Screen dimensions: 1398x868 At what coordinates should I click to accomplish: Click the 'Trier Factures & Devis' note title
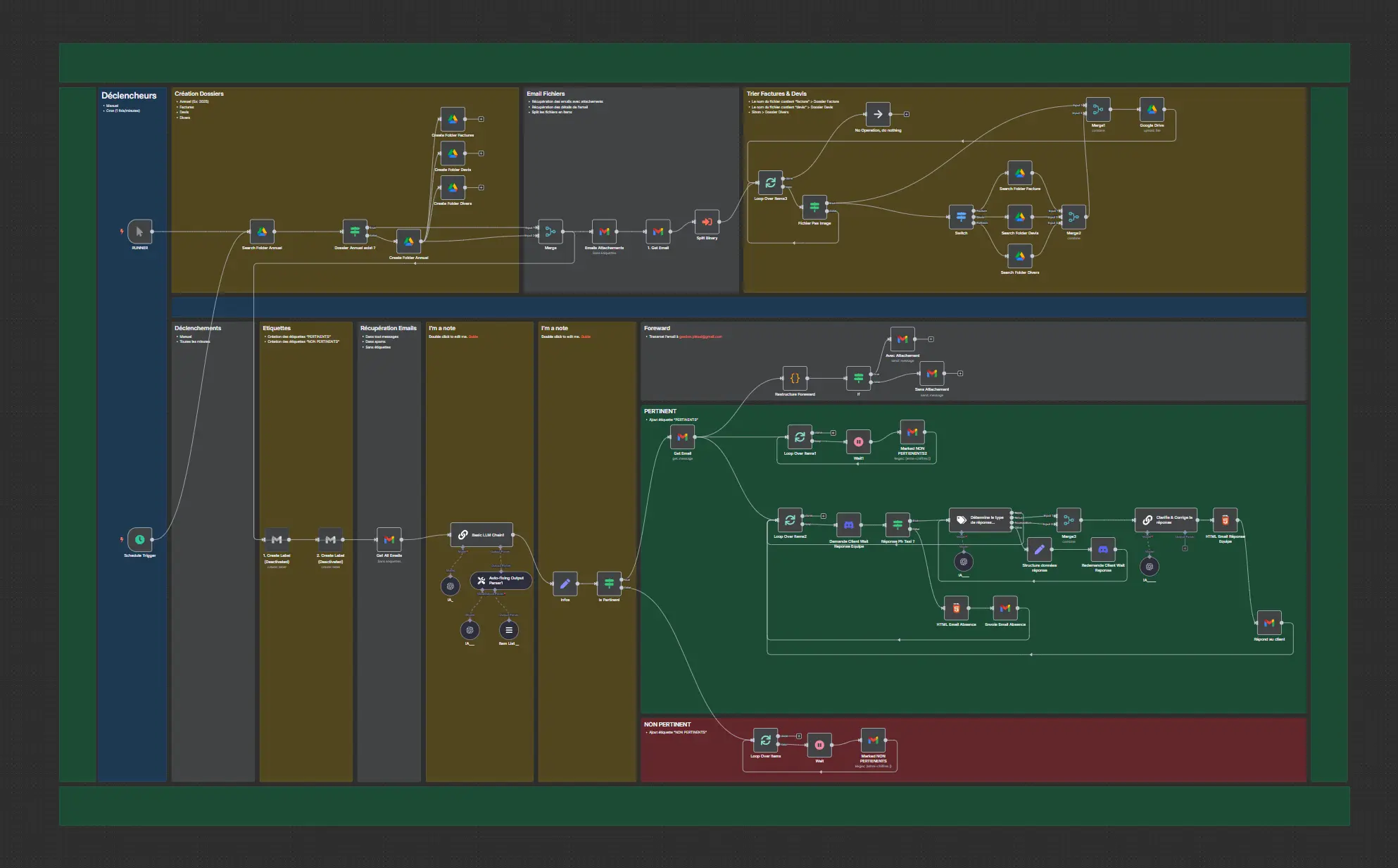776,94
